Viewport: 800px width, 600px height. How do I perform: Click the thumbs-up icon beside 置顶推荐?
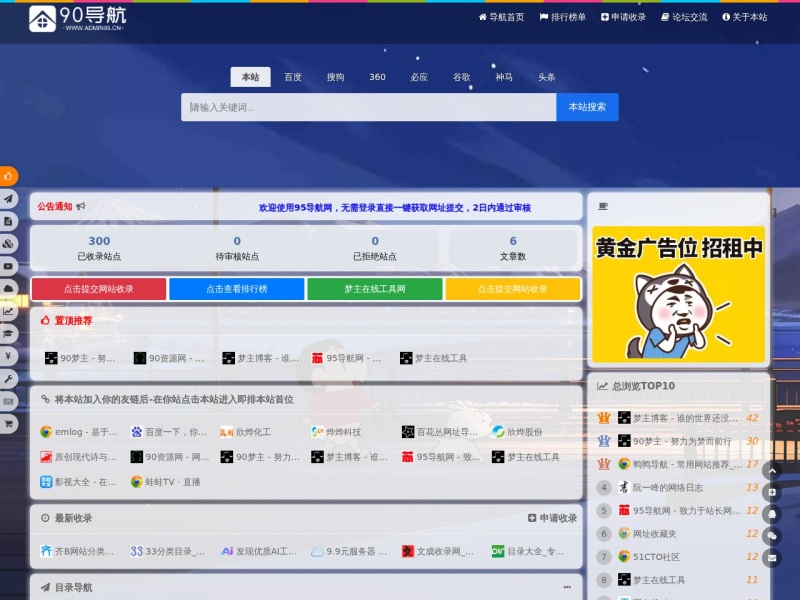(x=45, y=320)
